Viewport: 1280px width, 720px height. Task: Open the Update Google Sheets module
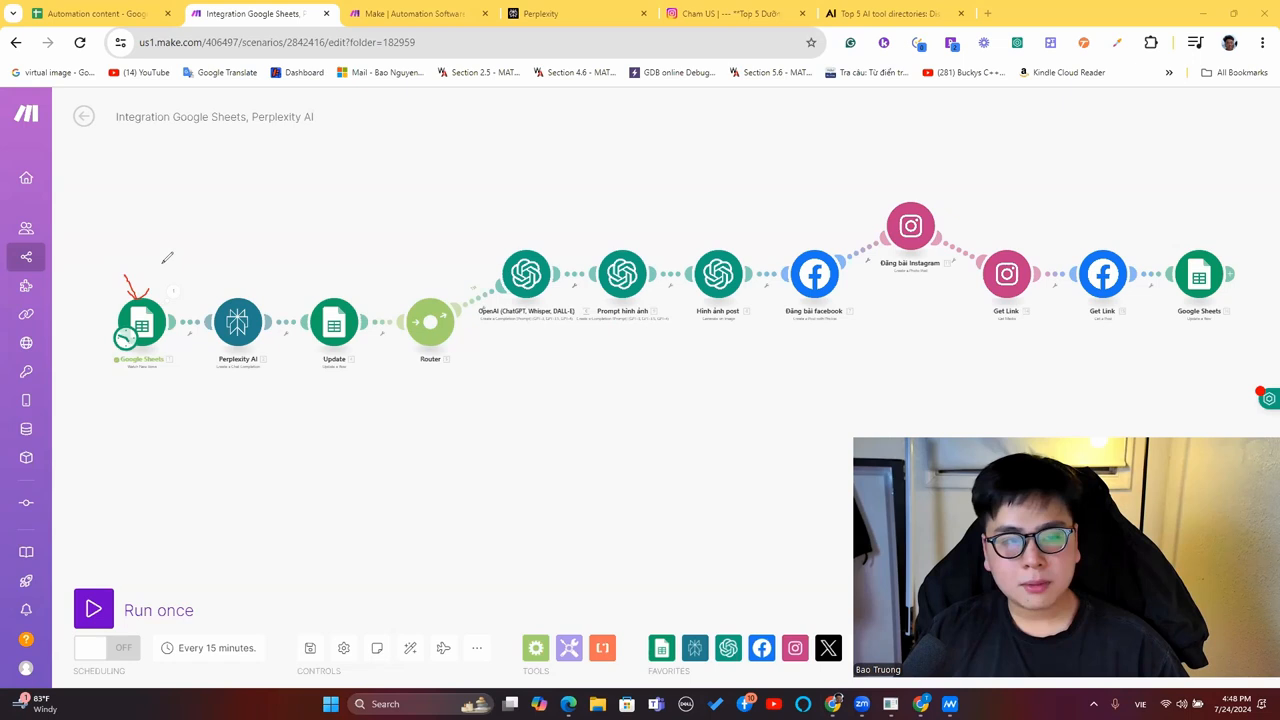(334, 322)
